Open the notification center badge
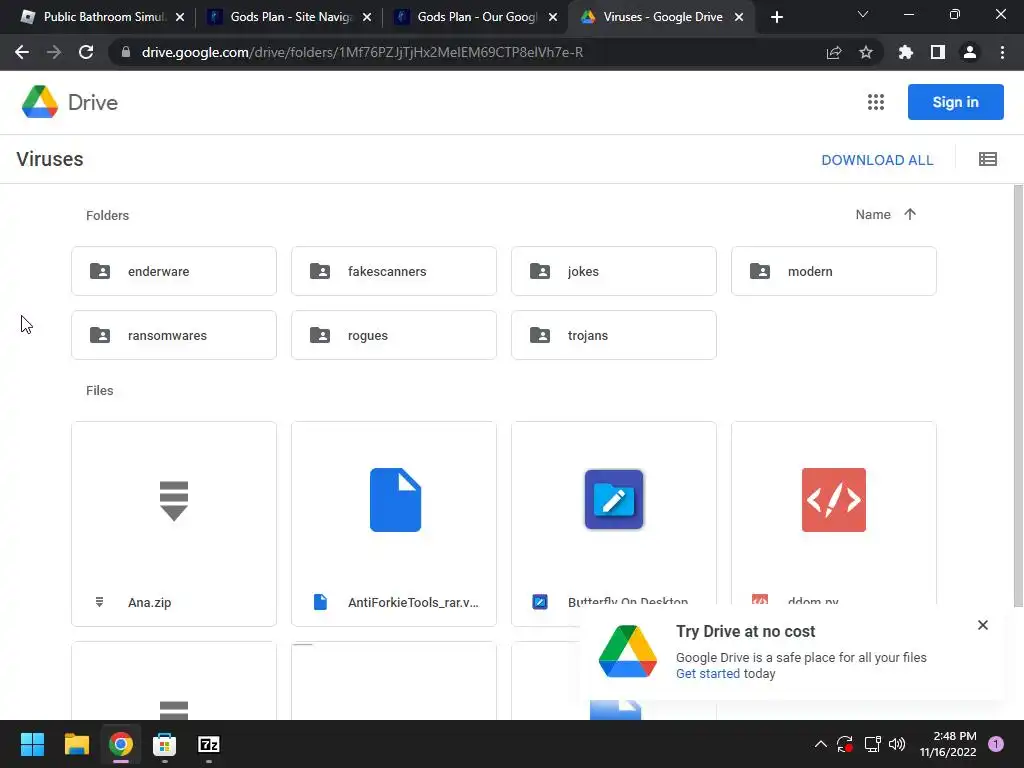Image resolution: width=1024 pixels, height=768 pixels. coord(996,744)
